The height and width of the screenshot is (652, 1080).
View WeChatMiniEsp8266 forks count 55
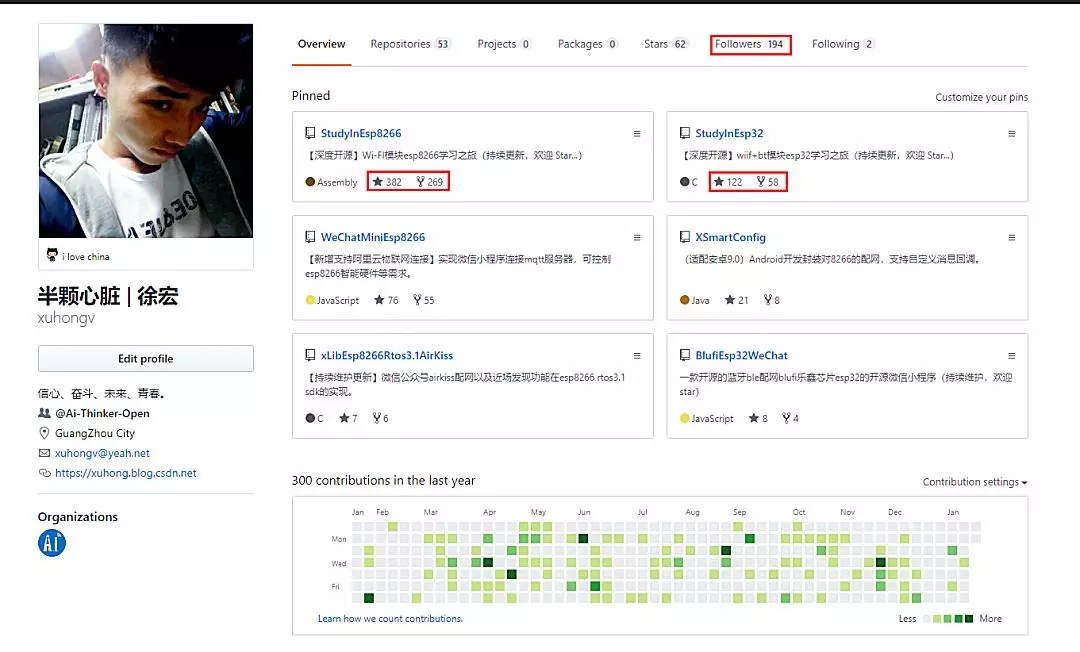pyautogui.click(x=424, y=300)
